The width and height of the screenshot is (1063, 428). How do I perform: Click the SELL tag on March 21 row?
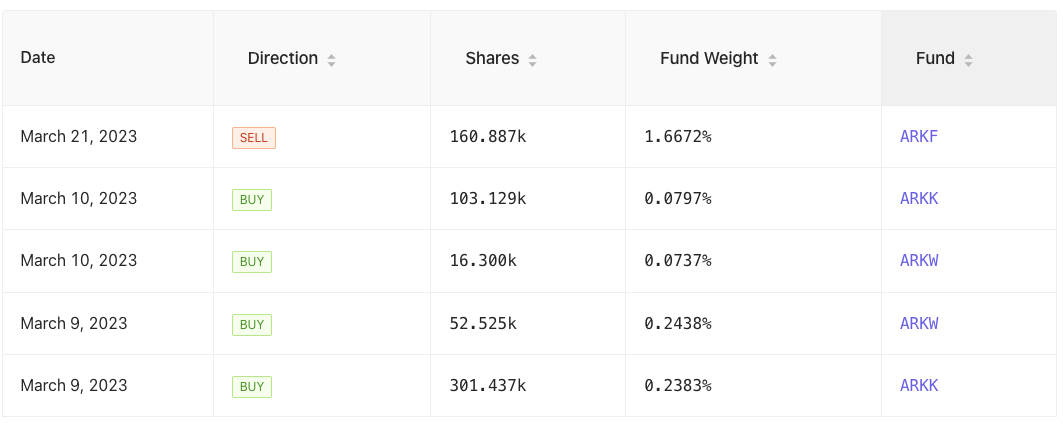(x=253, y=137)
